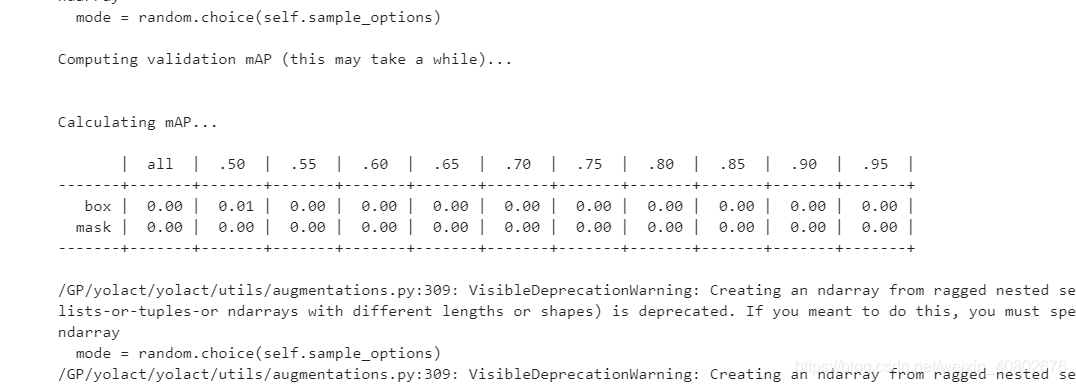Click the mask value under .50
Screen dimensions: 1076x385
click(x=236, y=227)
